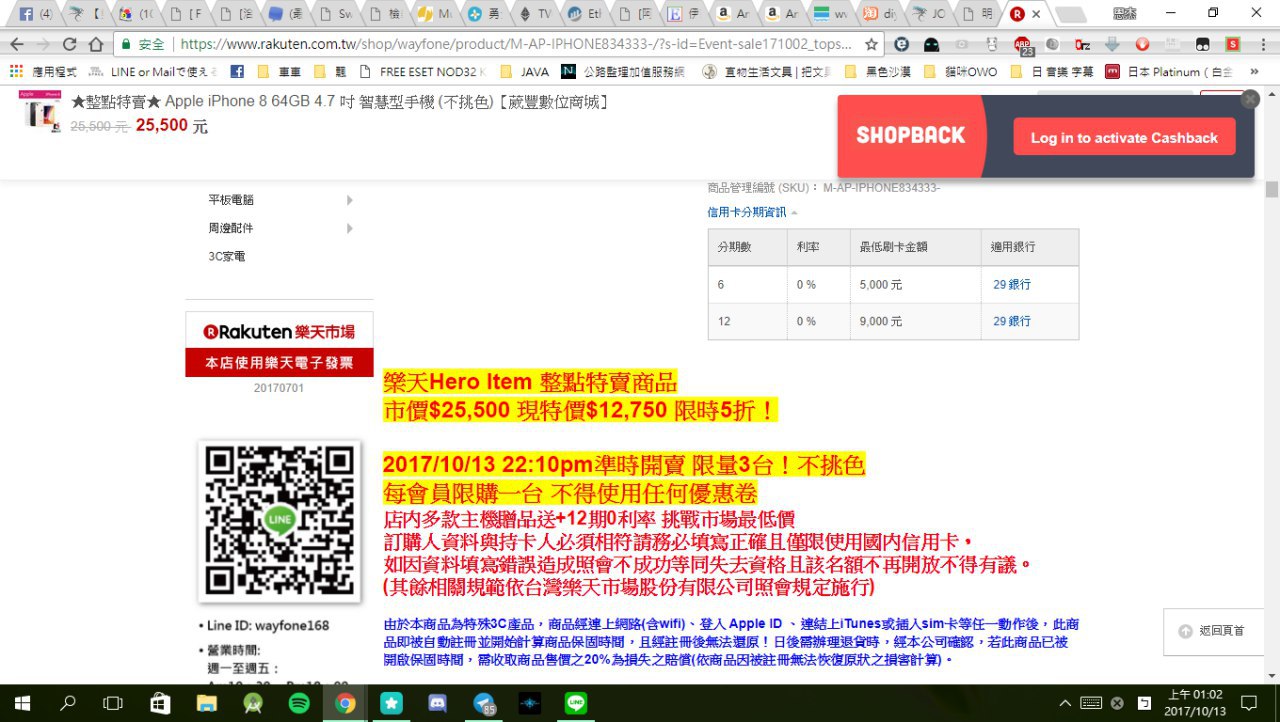Switch to the first Facebook tab
This screenshot has width=1280, height=722.
point(35,14)
